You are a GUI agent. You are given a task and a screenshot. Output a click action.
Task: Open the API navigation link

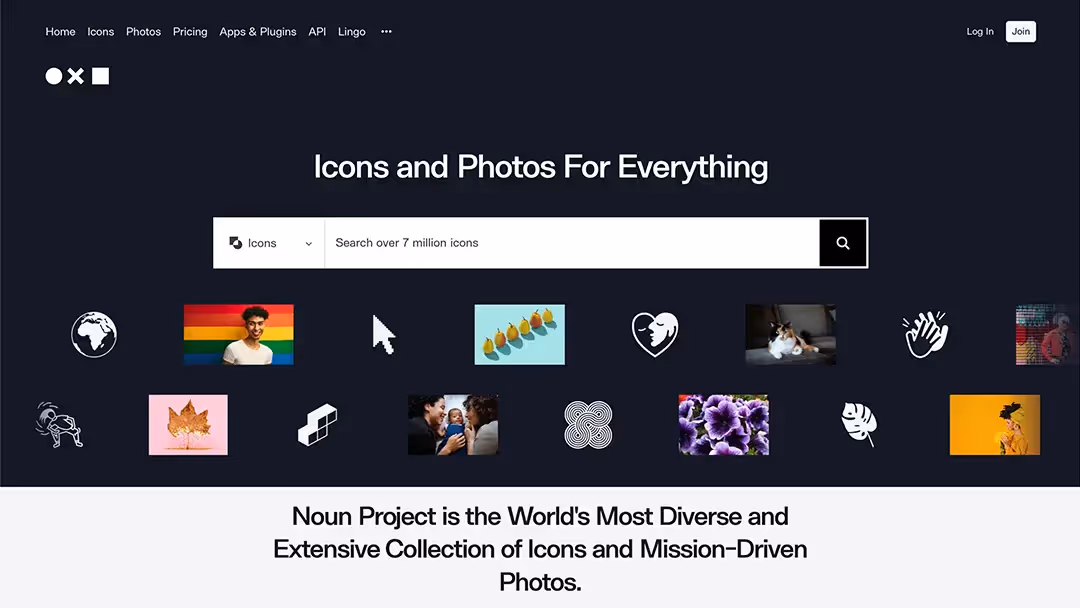point(317,32)
